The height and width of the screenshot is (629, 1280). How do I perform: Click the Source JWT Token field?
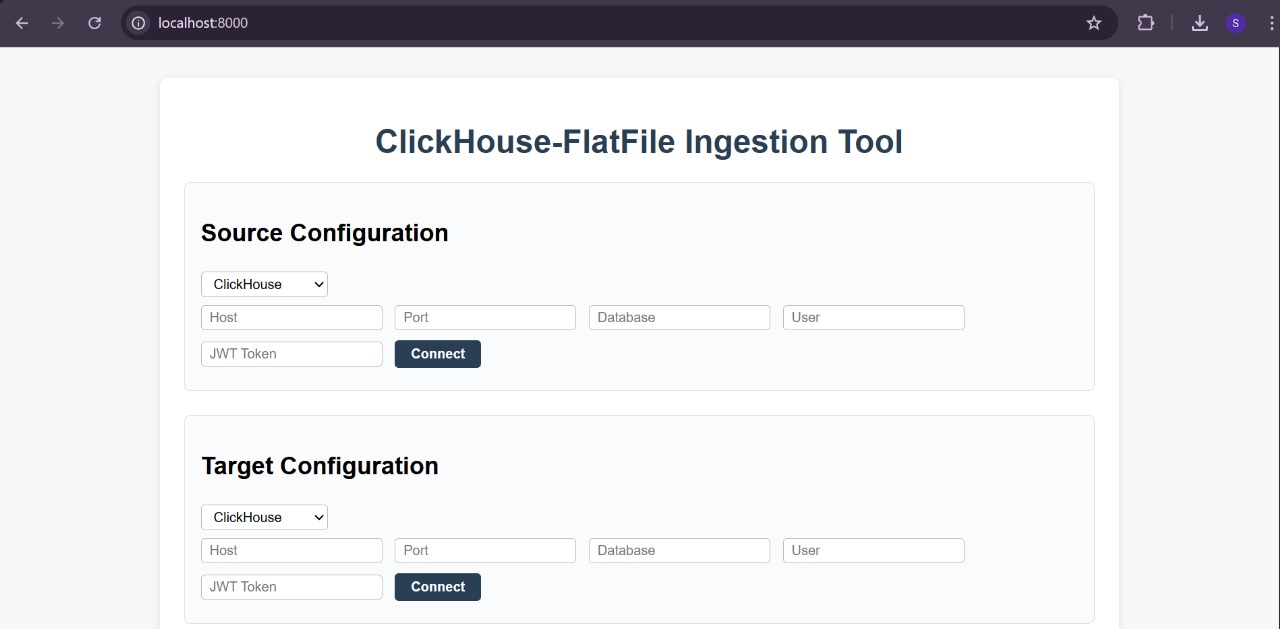coord(292,354)
